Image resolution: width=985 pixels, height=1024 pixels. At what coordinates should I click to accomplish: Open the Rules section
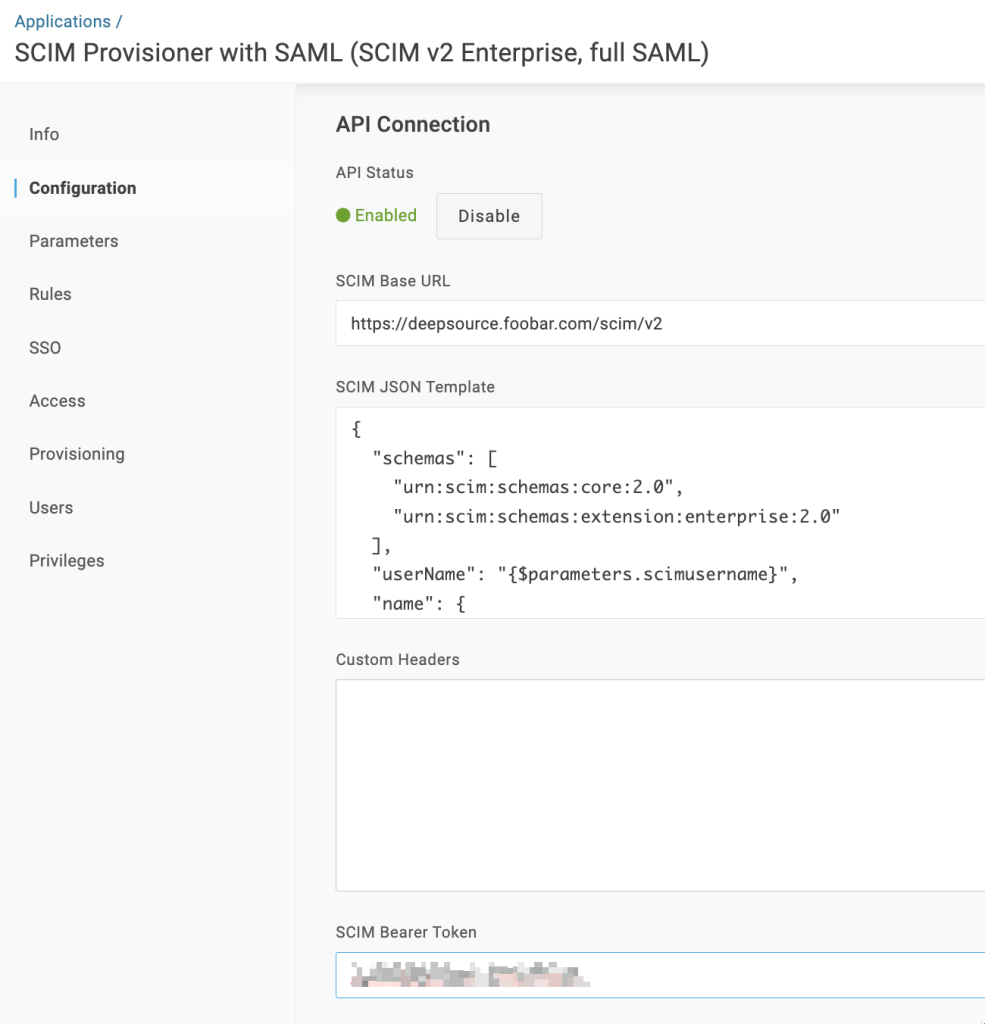(x=50, y=294)
